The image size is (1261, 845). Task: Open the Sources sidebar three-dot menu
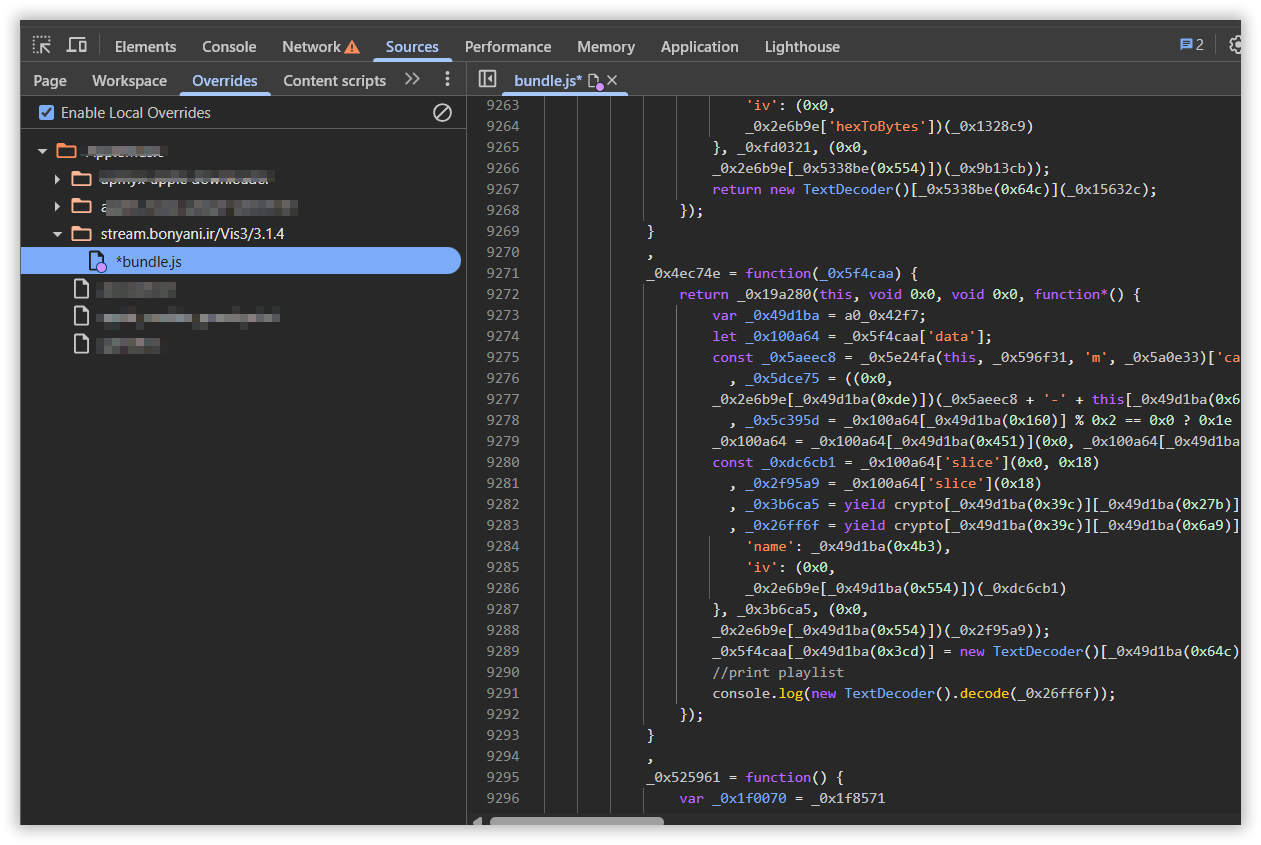pos(447,80)
